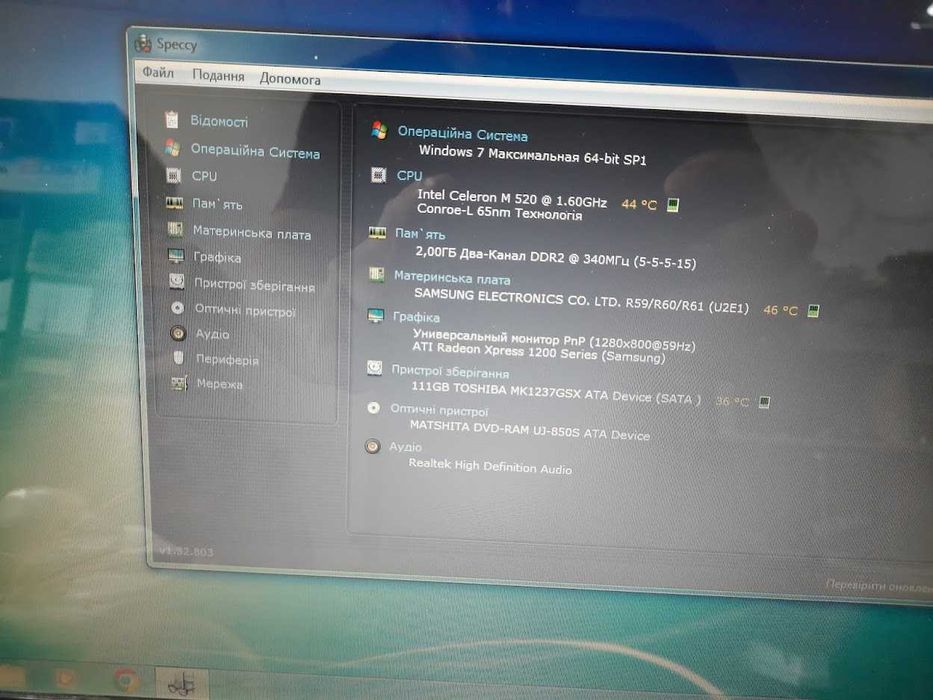Click the sidebar monitor graphics icon
Viewport: 933px width, 700px height.
(x=176, y=256)
